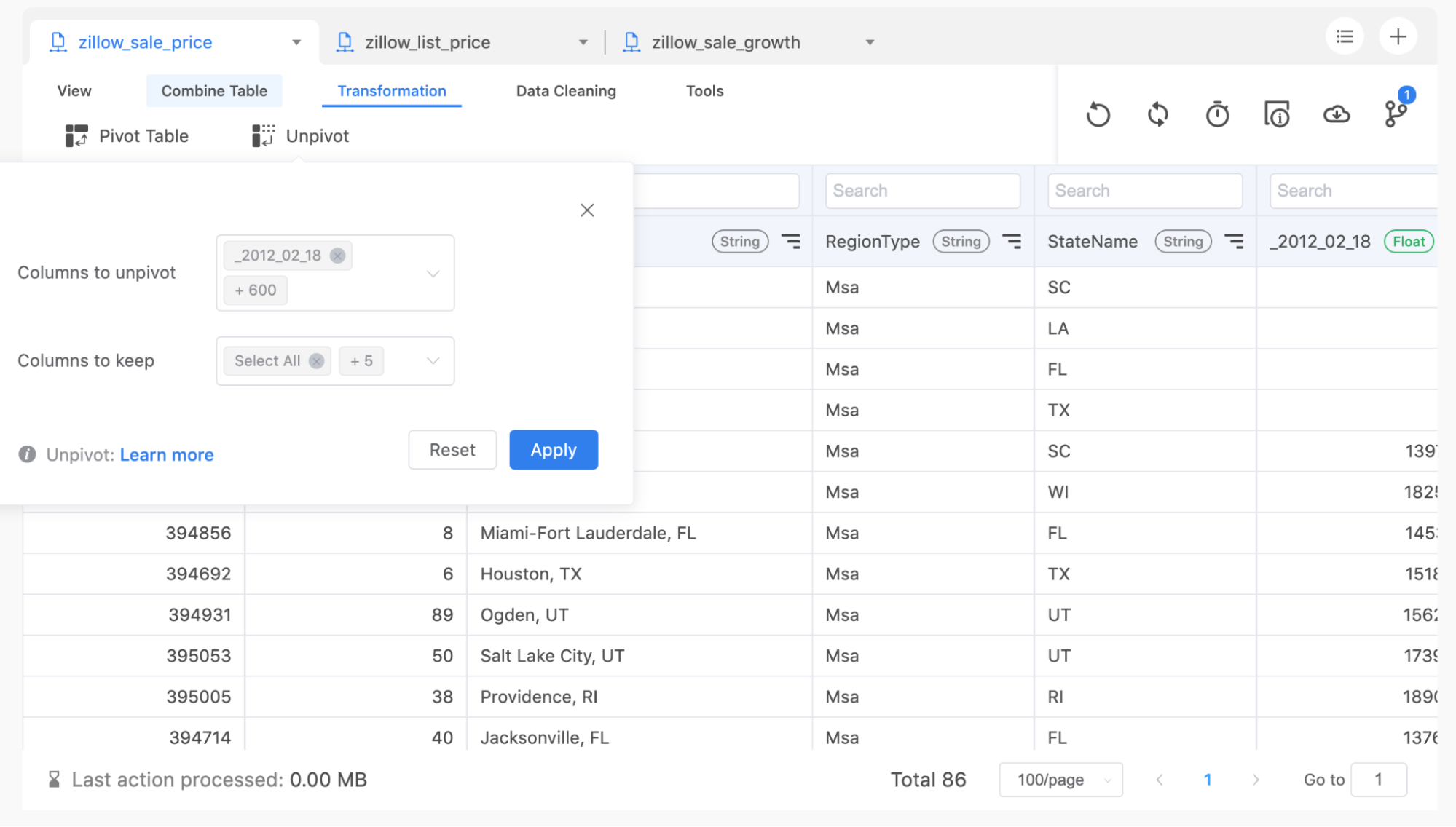Add a new table with plus icon
The width and height of the screenshot is (1456, 827).
tap(1398, 36)
